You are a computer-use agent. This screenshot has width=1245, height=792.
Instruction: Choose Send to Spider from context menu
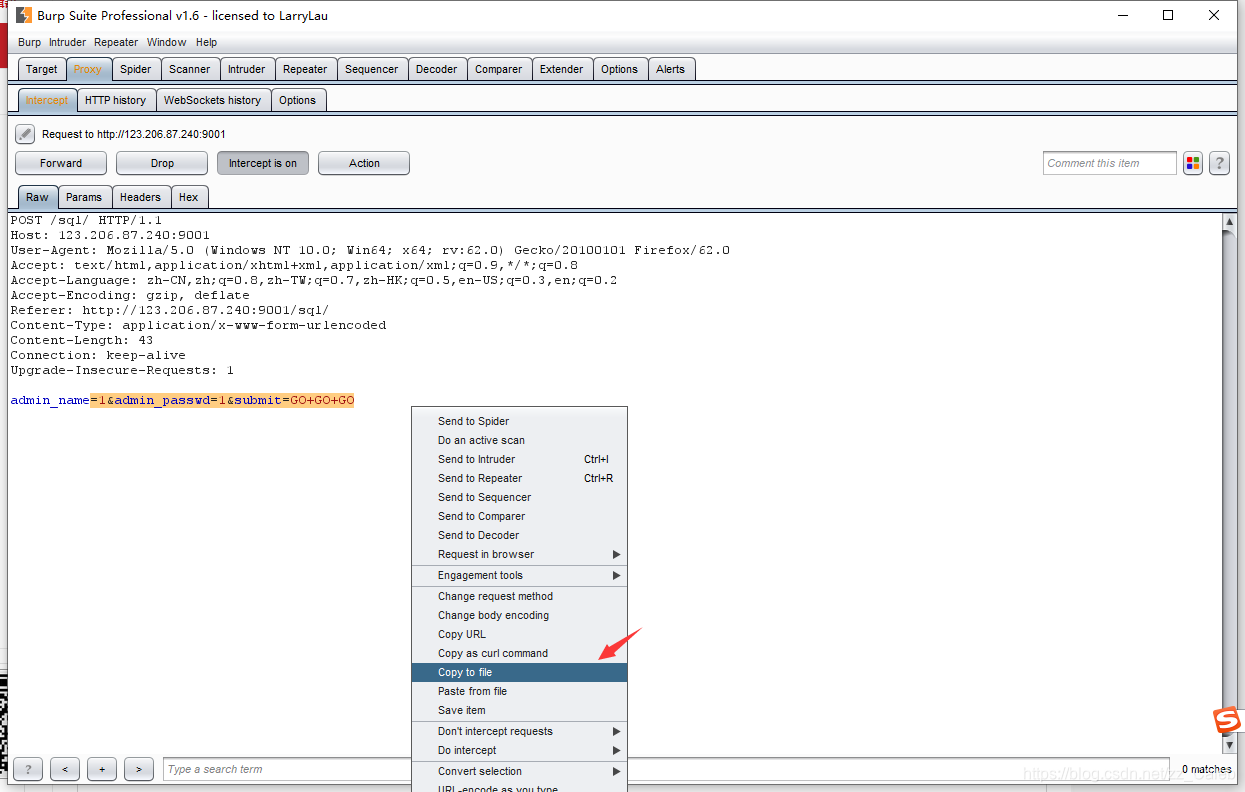coord(519,421)
